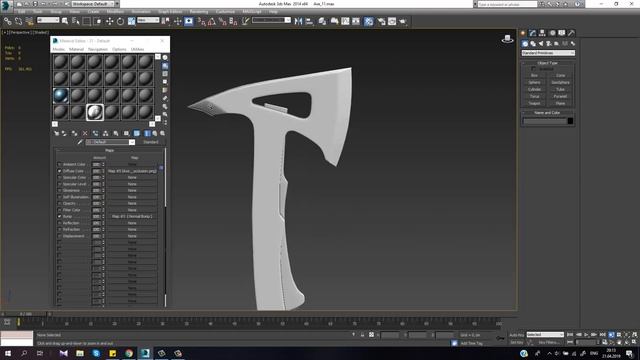
Task: Toggle the Ambient Color map checkbox
Action: [x=60, y=164]
